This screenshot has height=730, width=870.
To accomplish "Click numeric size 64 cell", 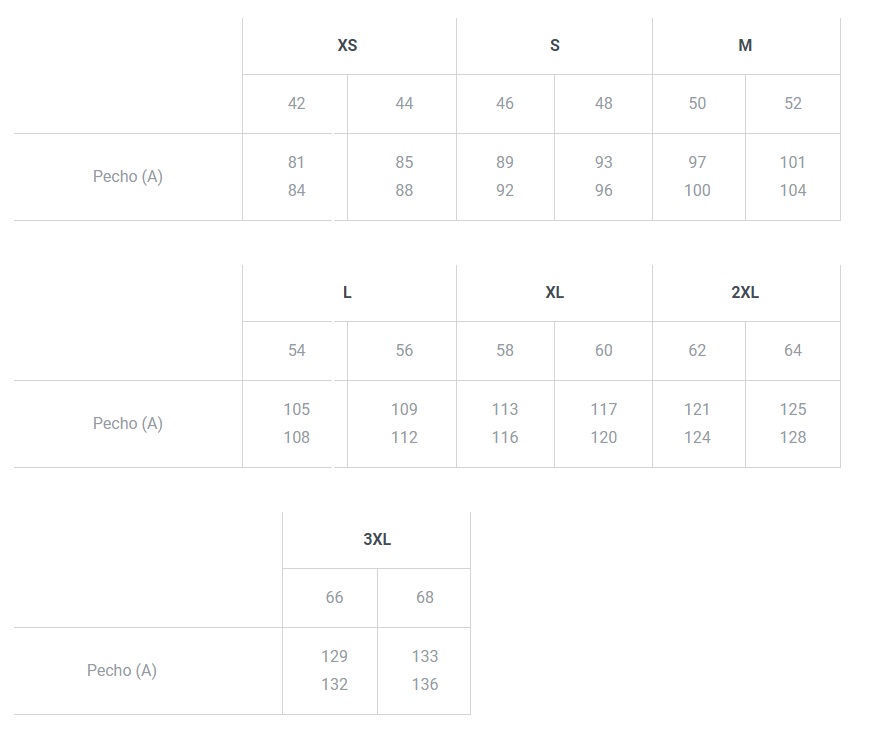I will [793, 350].
